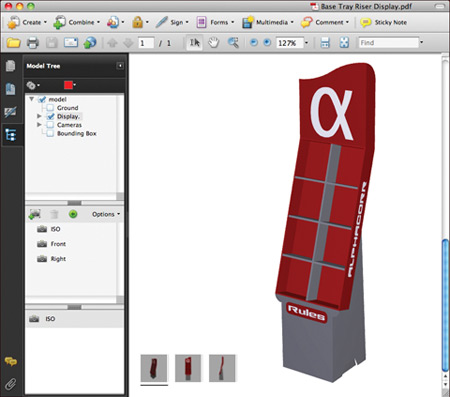Click the second front view thumbnail

point(188,368)
